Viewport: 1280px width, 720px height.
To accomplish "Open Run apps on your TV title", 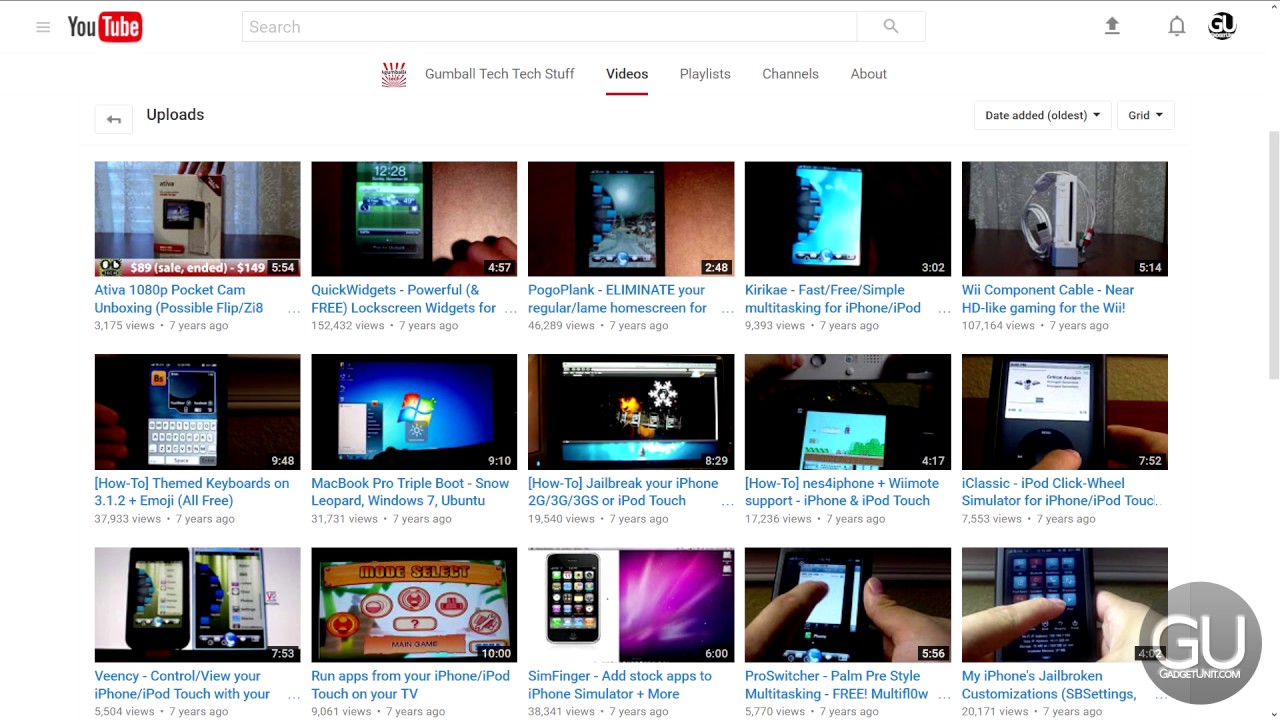I will click(410, 685).
